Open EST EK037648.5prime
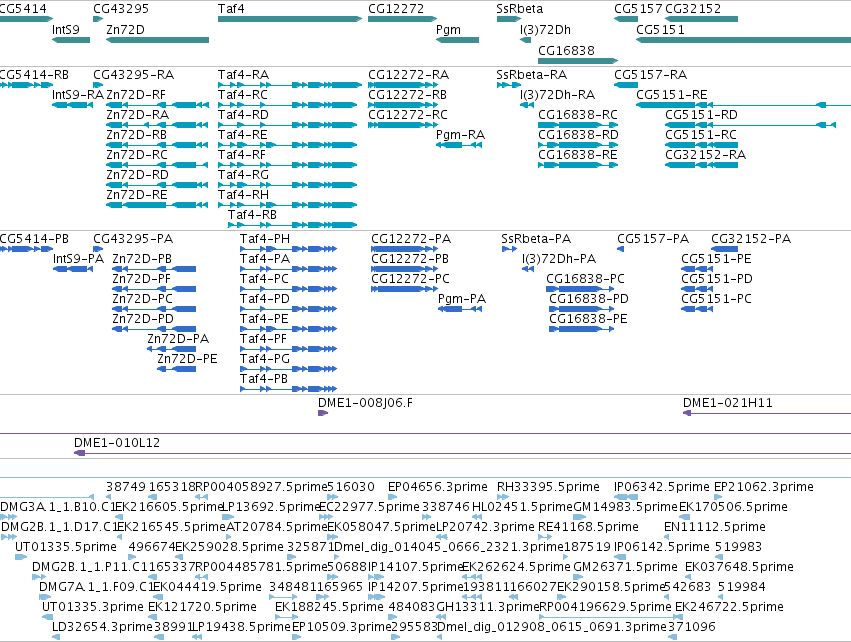 point(690,577)
